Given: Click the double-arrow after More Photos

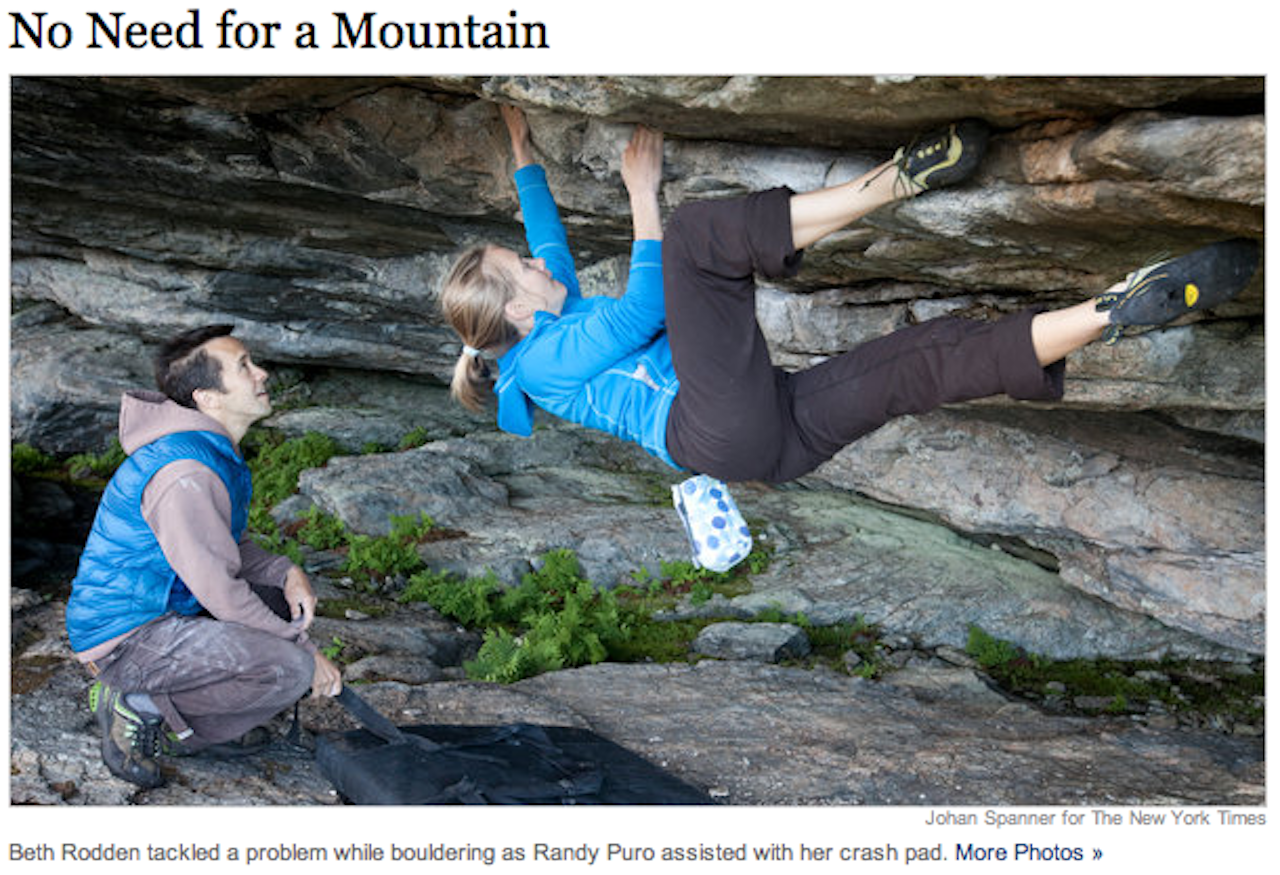Looking at the screenshot, I should [1097, 854].
